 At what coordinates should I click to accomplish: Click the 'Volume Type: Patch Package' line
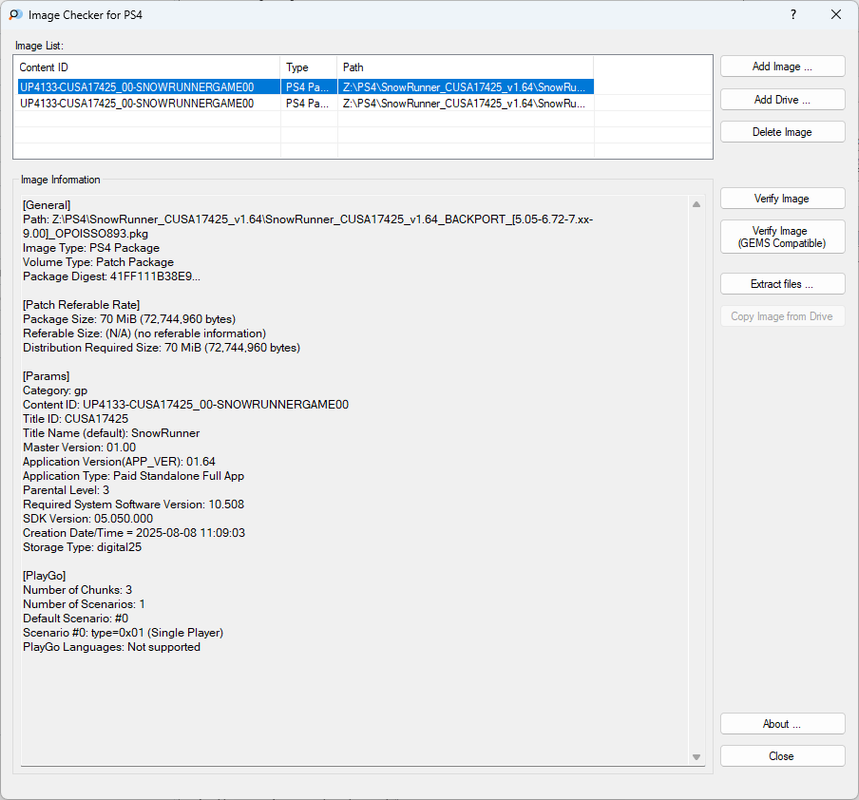coord(98,262)
